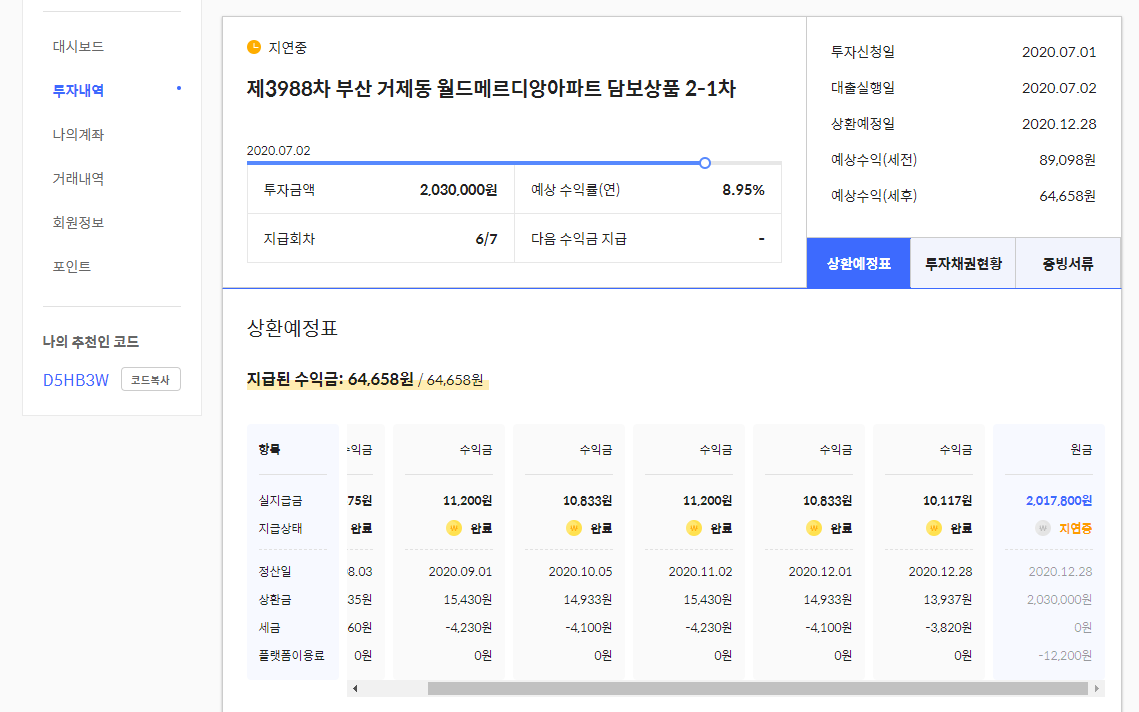Open 회원정보 sidebar item
The image size is (1139, 712).
coord(78,222)
